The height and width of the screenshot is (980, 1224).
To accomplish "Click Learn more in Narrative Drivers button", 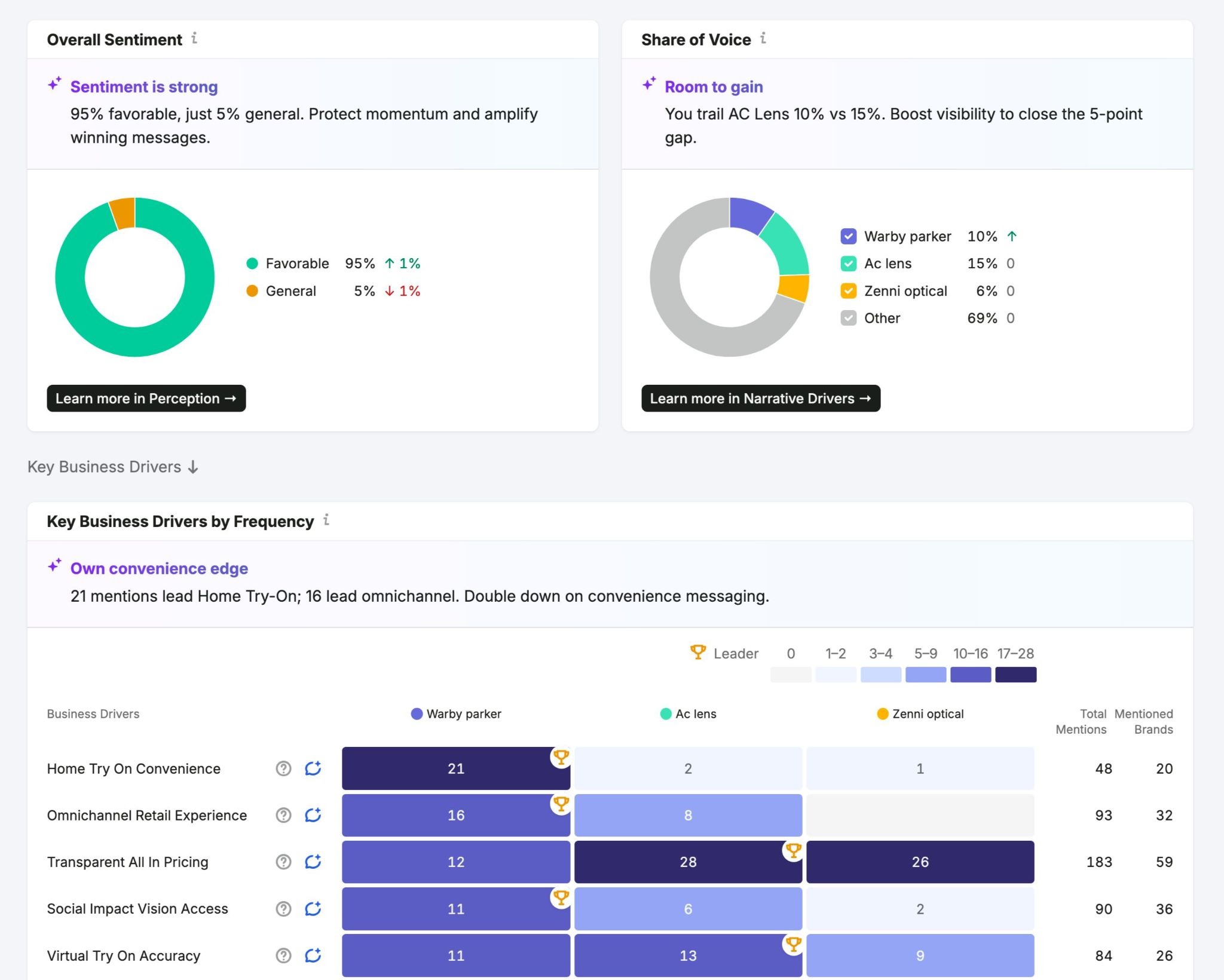I will click(761, 399).
